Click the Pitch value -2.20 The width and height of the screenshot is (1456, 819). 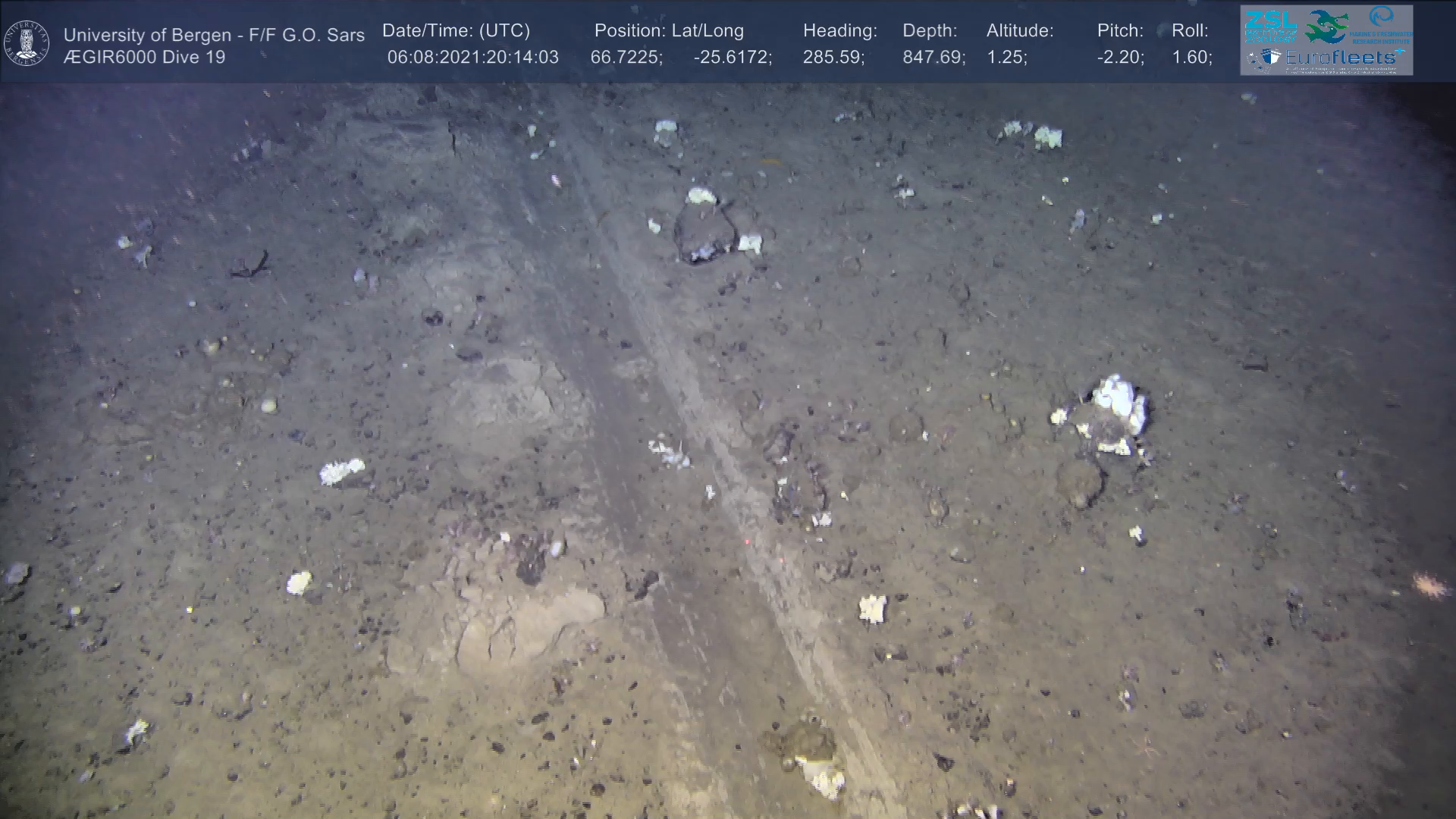tap(1120, 58)
